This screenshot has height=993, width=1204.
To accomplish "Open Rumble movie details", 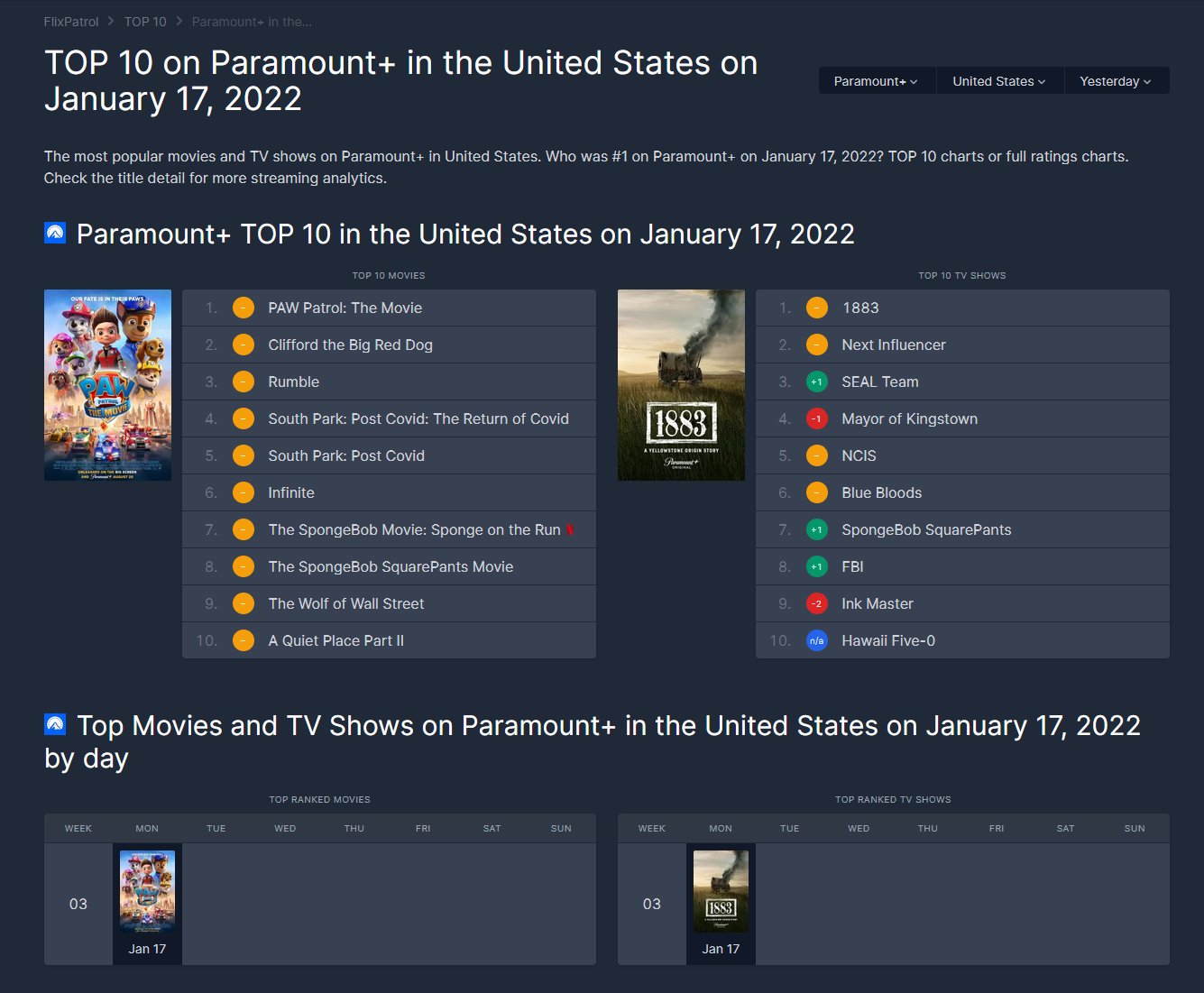I will [293, 382].
